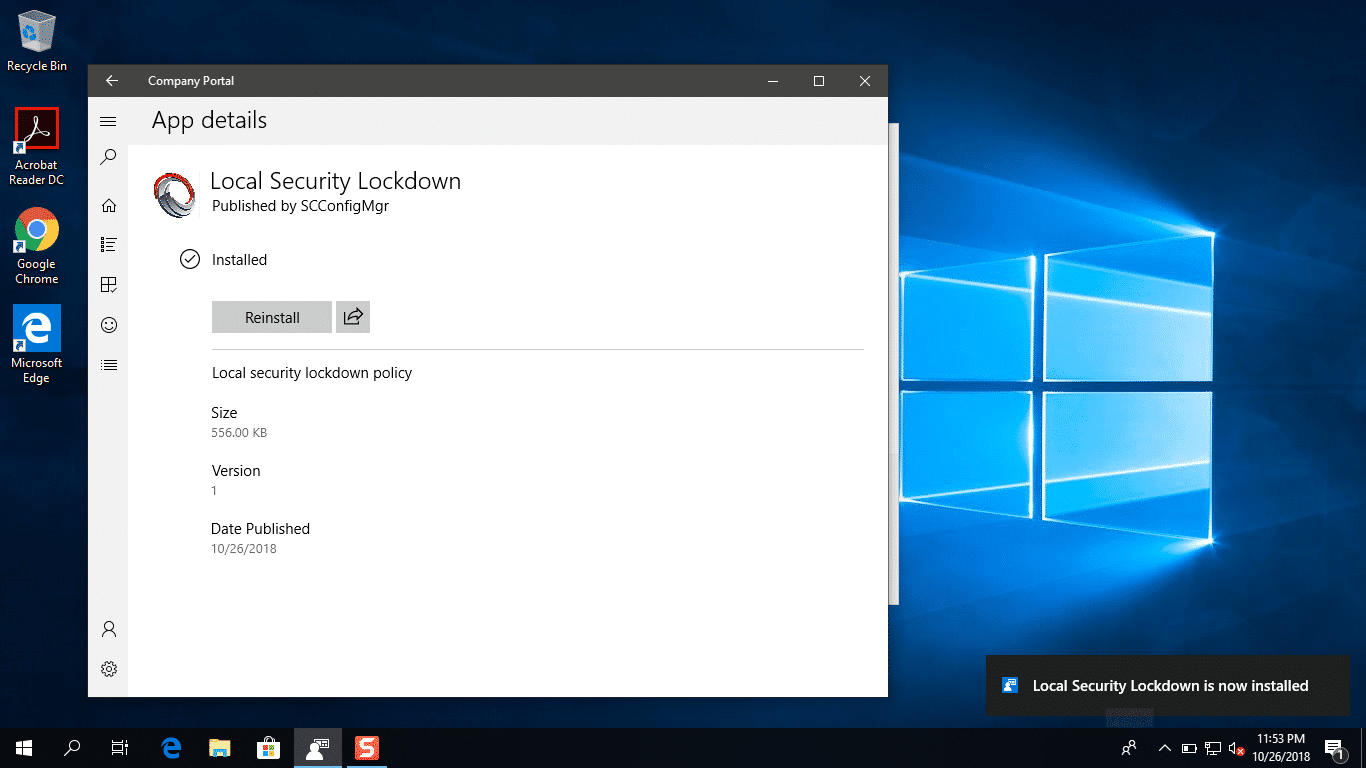Launch Edge from taskbar
Viewport: 1366px width, 768px height.
[x=171, y=747]
